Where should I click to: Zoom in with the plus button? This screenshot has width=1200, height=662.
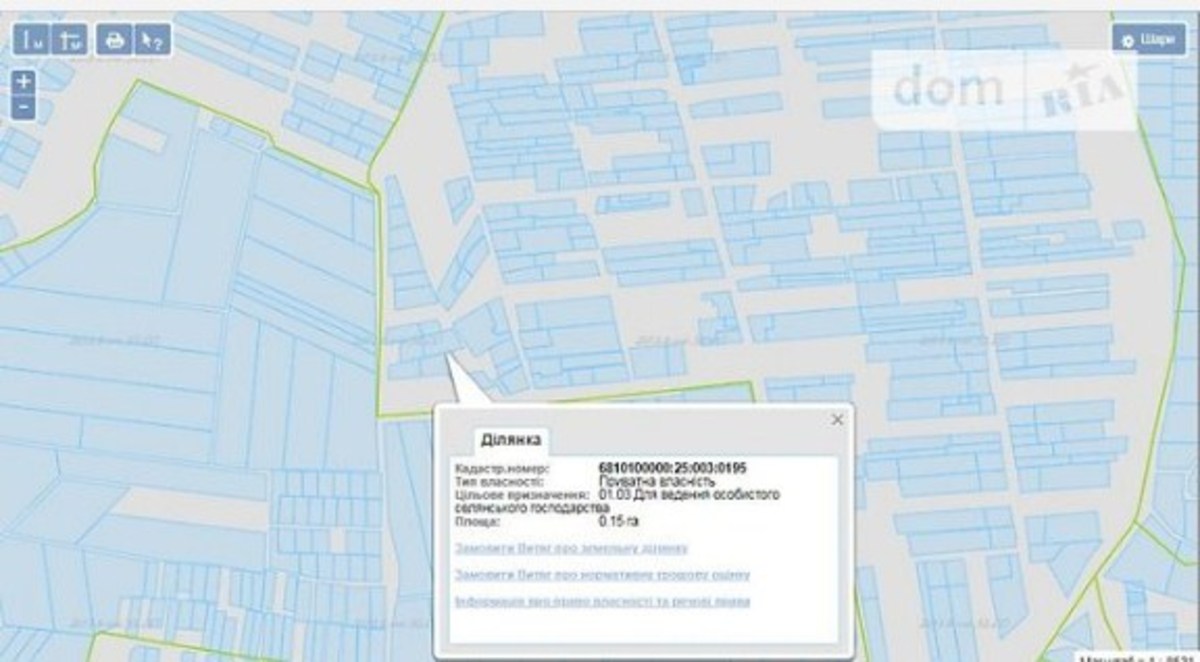click(25, 82)
